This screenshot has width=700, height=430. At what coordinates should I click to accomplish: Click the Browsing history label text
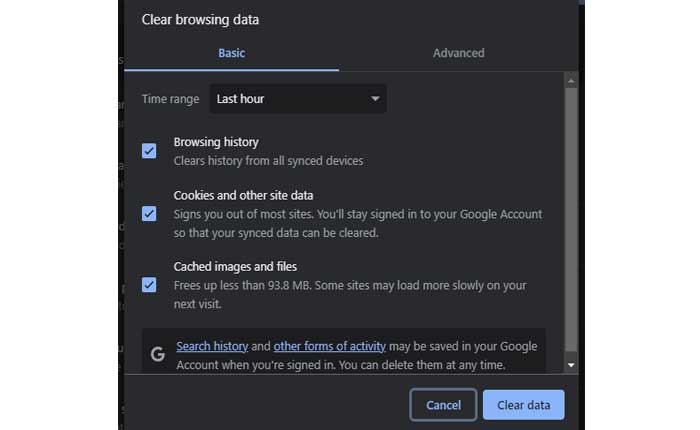click(216, 142)
